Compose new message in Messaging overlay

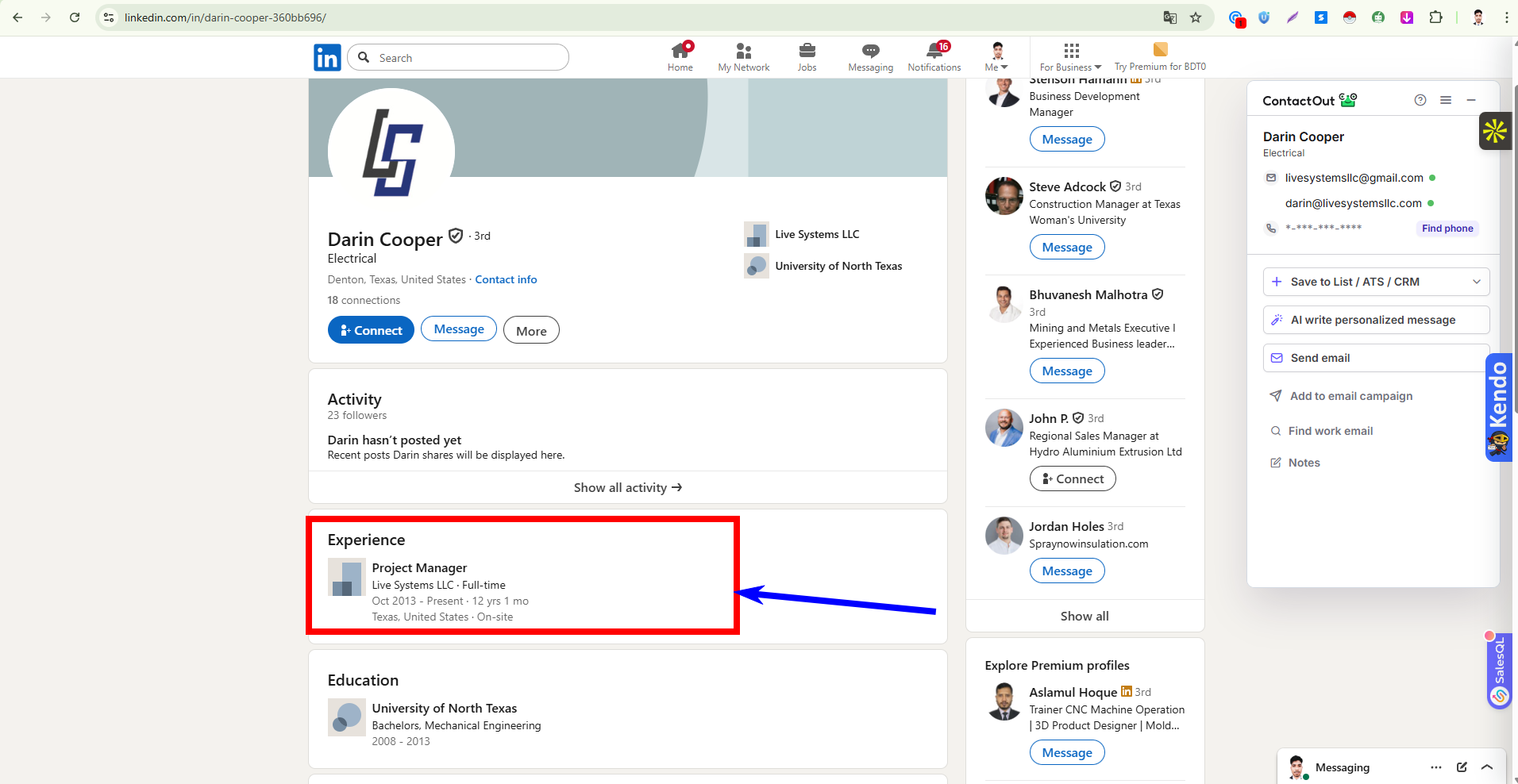coord(1462,767)
